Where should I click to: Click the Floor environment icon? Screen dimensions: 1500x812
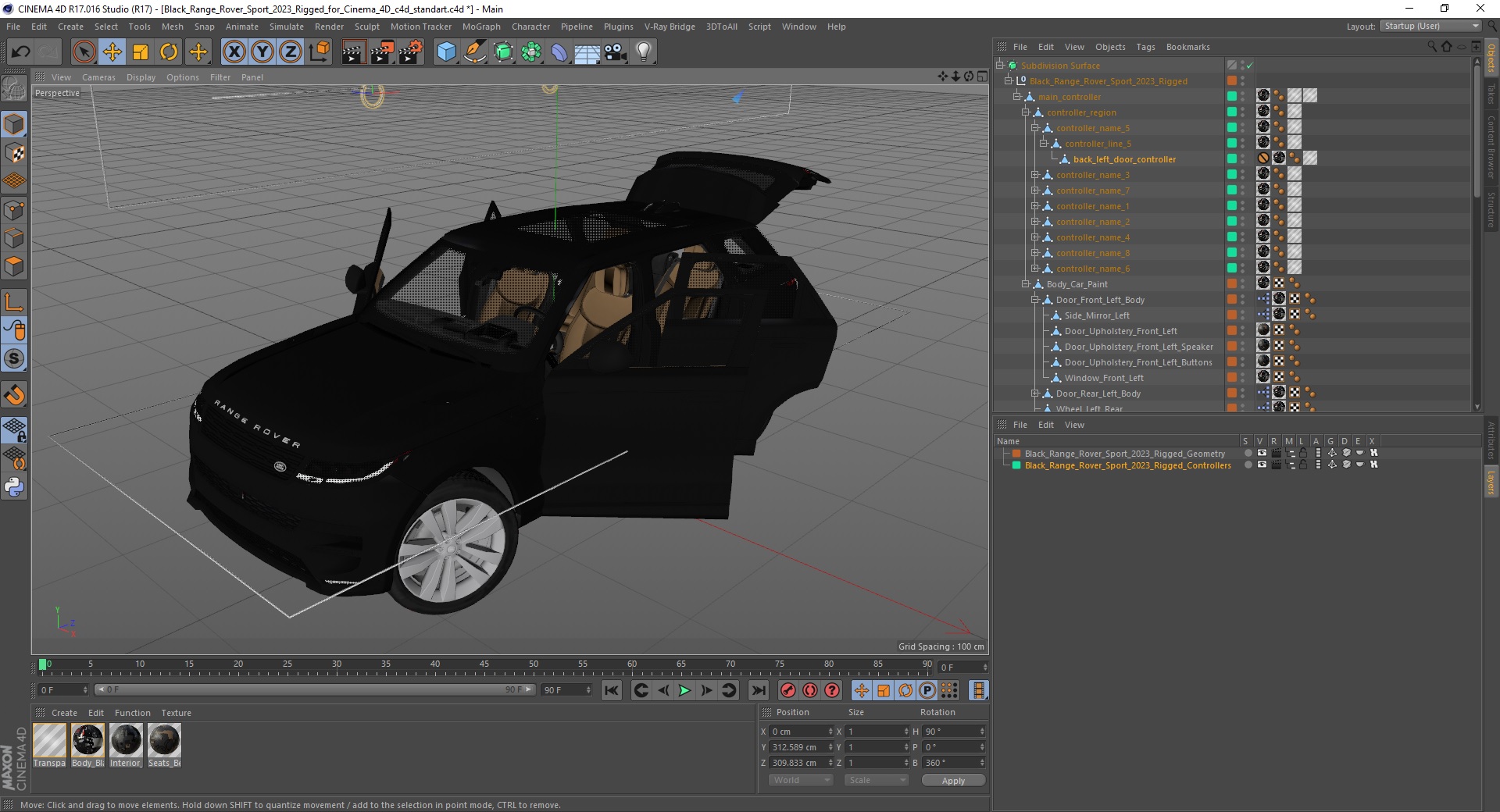tap(587, 52)
